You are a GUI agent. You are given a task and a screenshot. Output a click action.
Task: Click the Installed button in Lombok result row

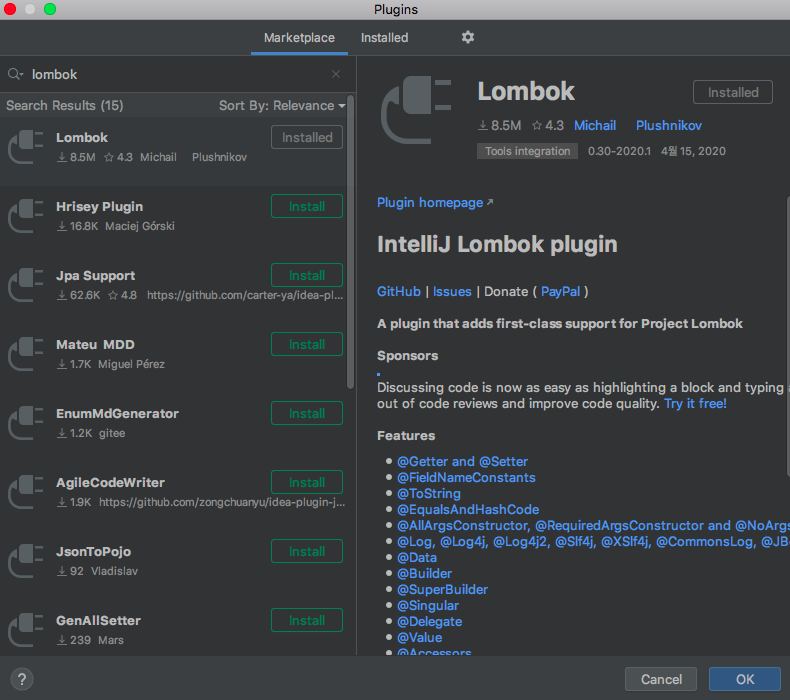tap(307, 137)
